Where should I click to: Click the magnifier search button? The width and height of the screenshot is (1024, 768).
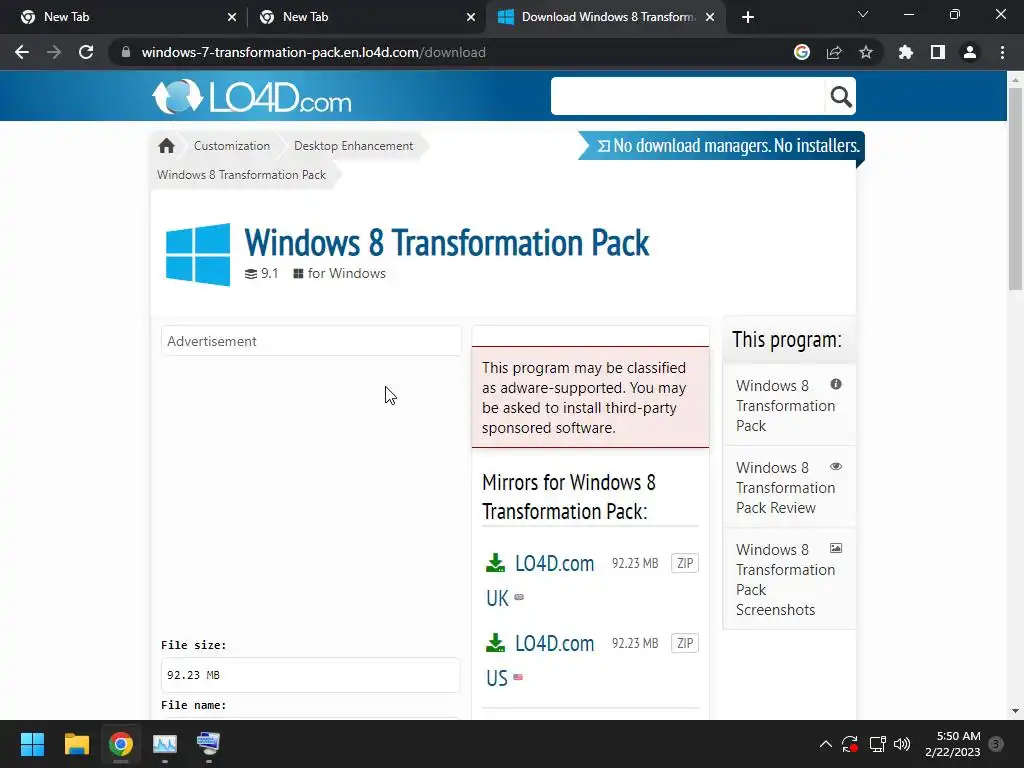point(840,97)
